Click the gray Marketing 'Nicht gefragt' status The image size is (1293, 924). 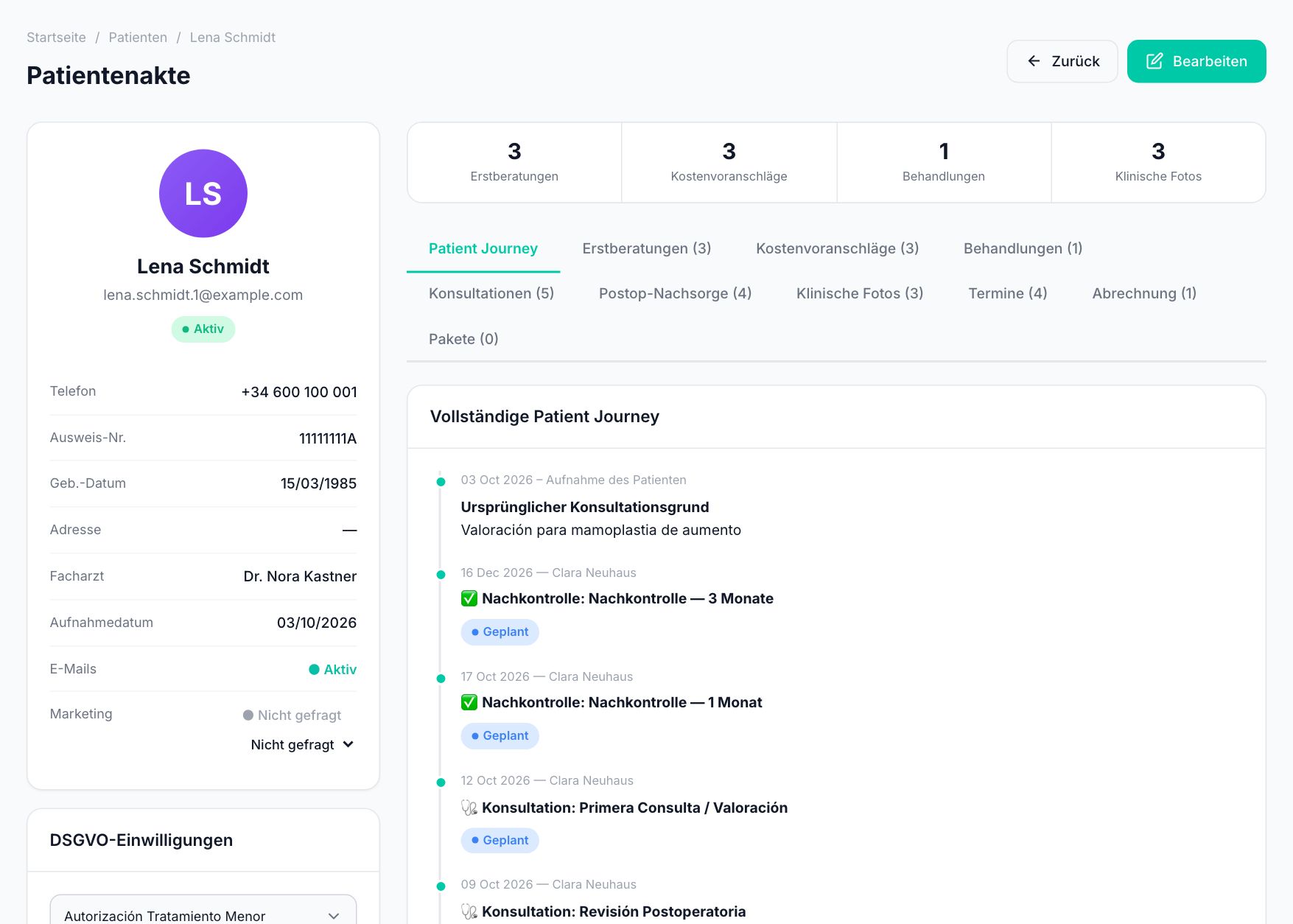pos(292,715)
